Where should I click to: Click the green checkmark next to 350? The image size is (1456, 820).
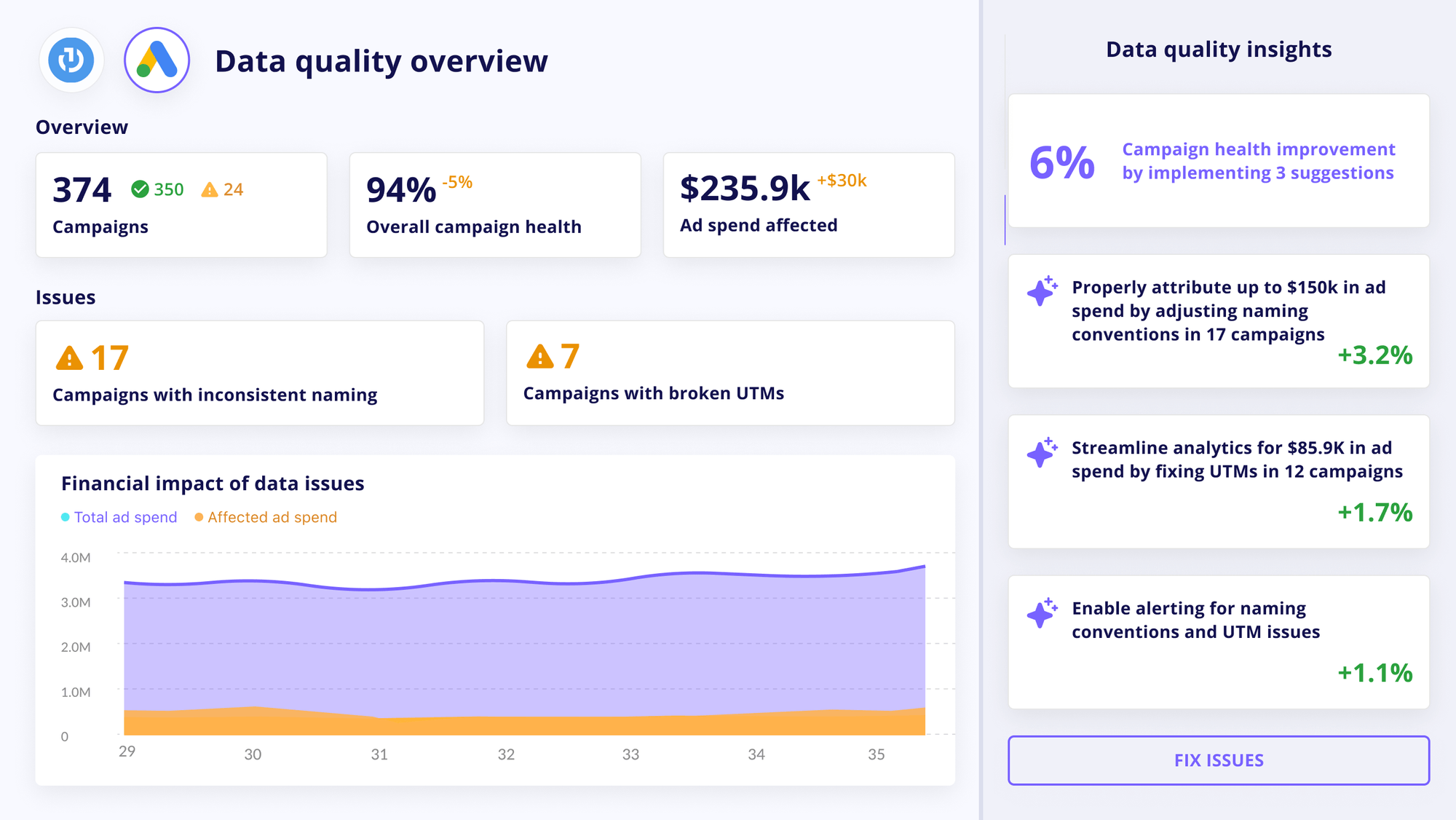[x=139, y=189]
